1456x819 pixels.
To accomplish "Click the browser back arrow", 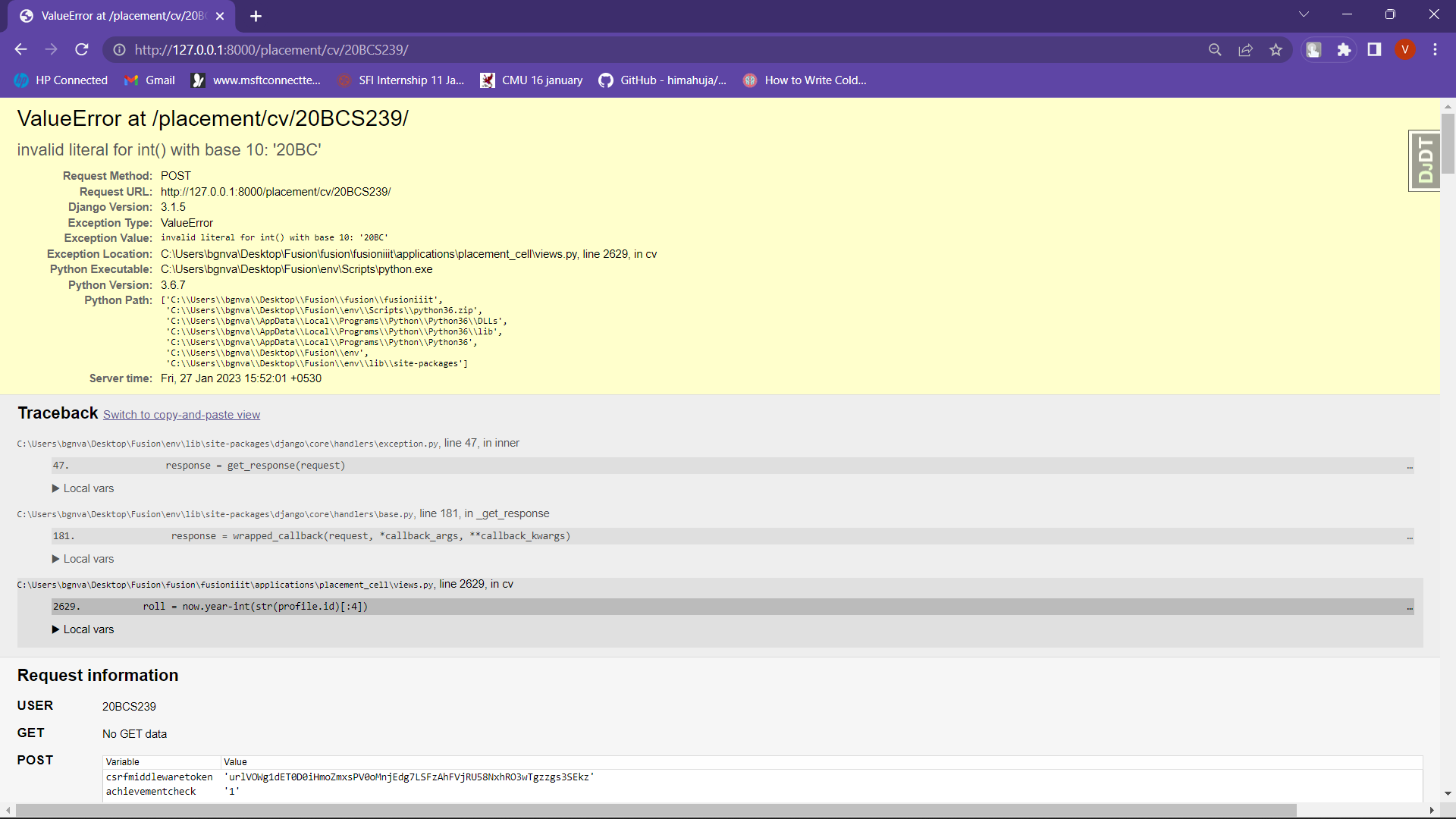I will 20,49.
